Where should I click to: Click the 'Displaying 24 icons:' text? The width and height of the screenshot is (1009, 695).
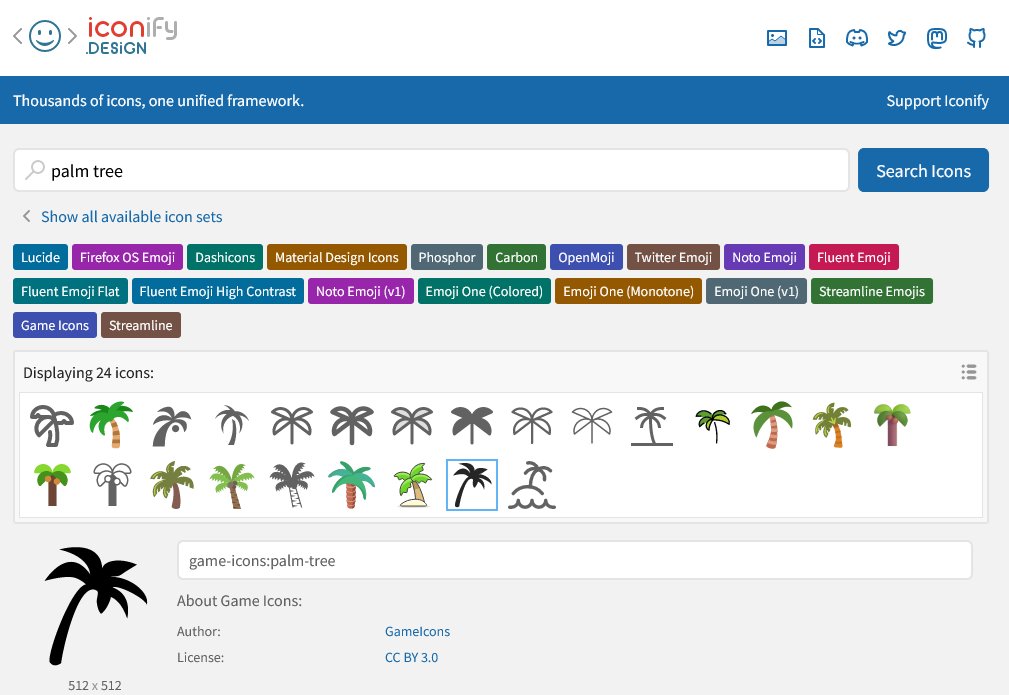88,373
